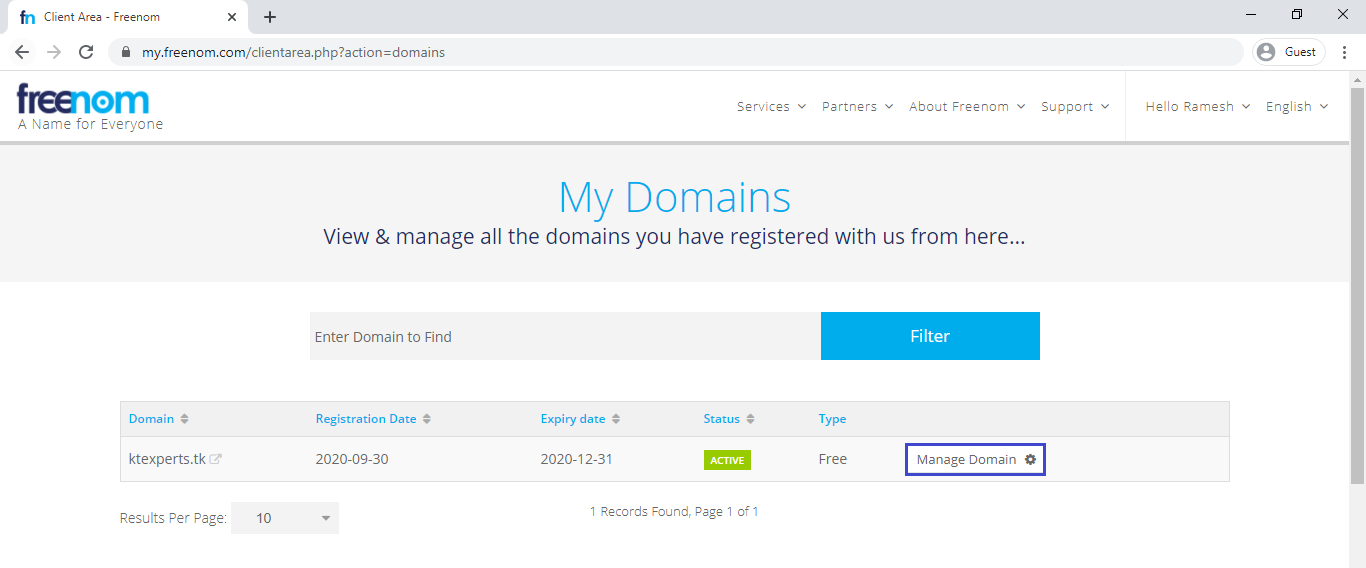Click the Chrome back arrow
This screenshot has width=1366, height=568.
pyautogui.click(x=22, y=52)
